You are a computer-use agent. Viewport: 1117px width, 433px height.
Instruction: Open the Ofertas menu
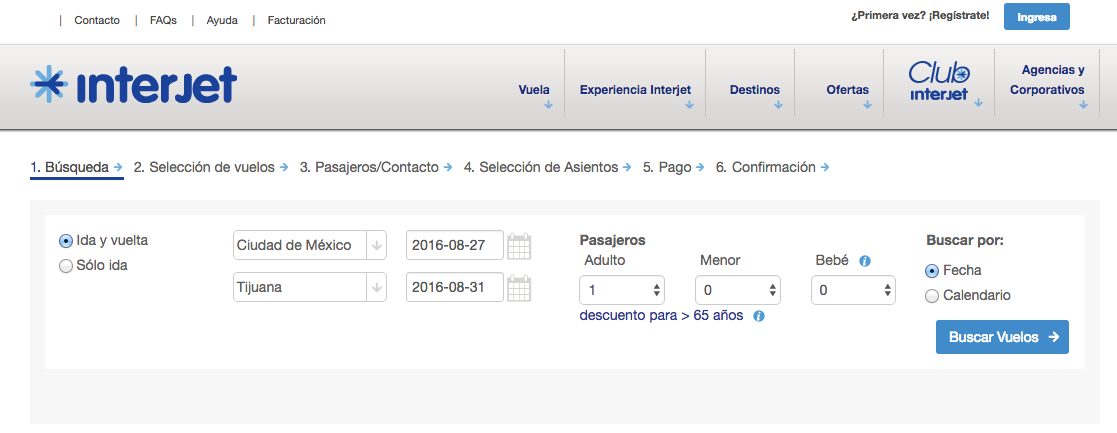point(848,90)
